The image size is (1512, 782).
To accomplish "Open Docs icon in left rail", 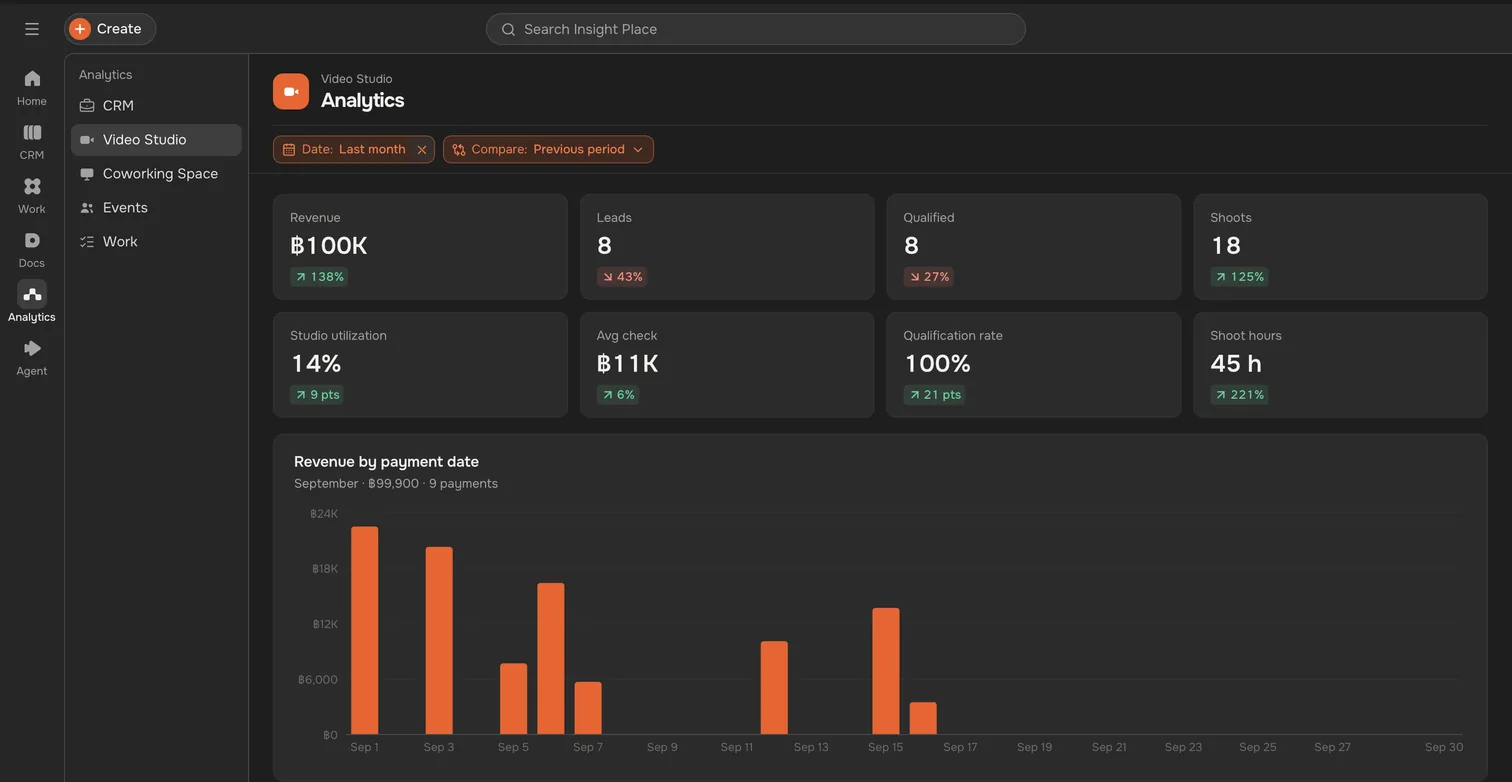I will click(x=32, y=249).
